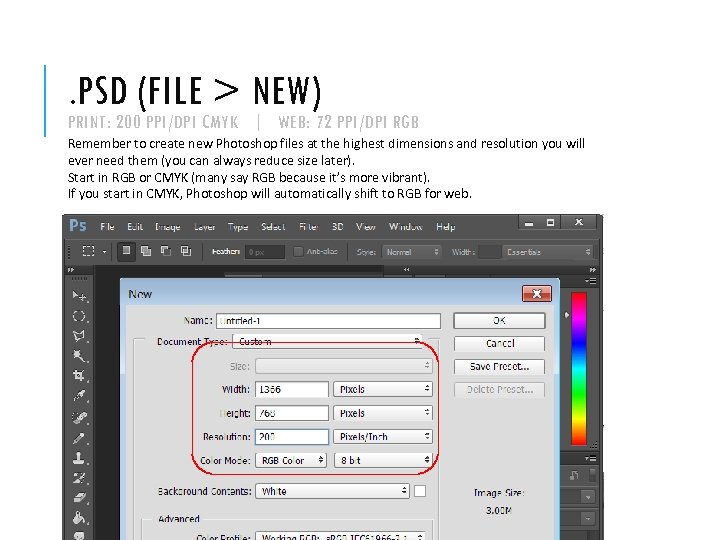Screen dimensions: 720x540
Task: Click Cancel in the New dialog
Action: click(499, 343)
